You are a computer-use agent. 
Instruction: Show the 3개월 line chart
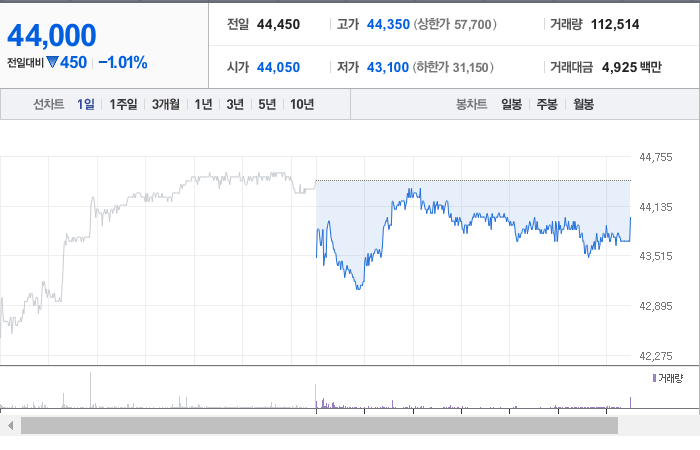click(x=166, y=104)
